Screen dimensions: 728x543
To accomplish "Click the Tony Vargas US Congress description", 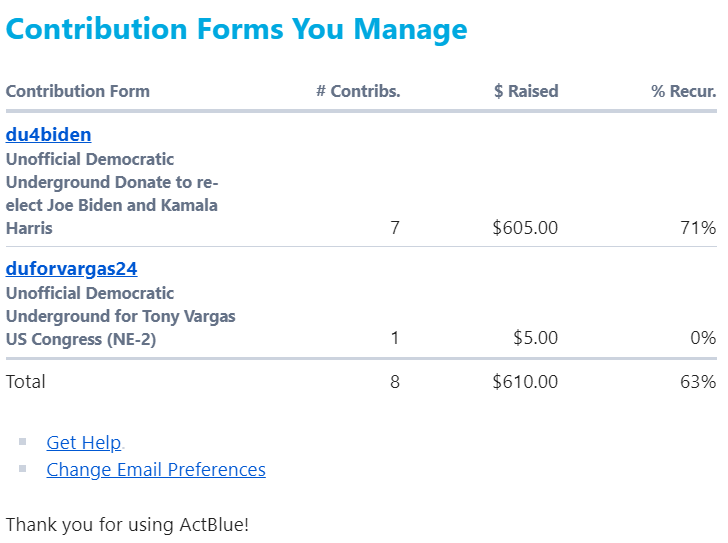I will (120, 316).
